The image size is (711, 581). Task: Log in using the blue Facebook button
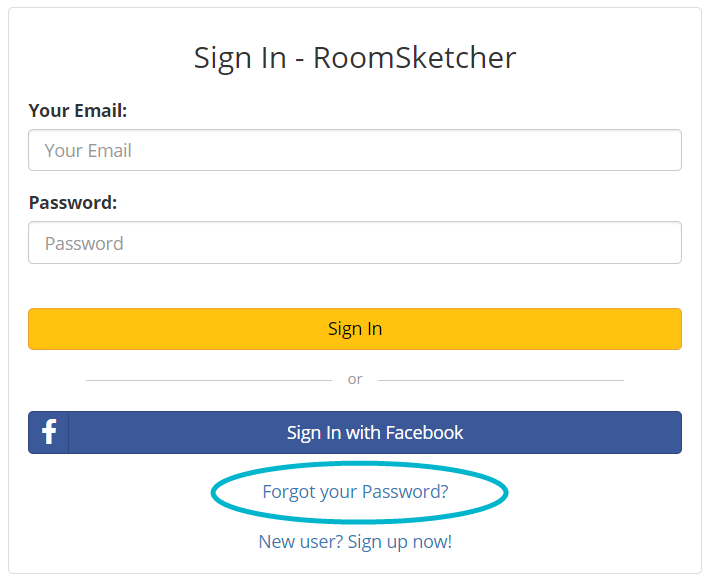(x=355, y=432)
